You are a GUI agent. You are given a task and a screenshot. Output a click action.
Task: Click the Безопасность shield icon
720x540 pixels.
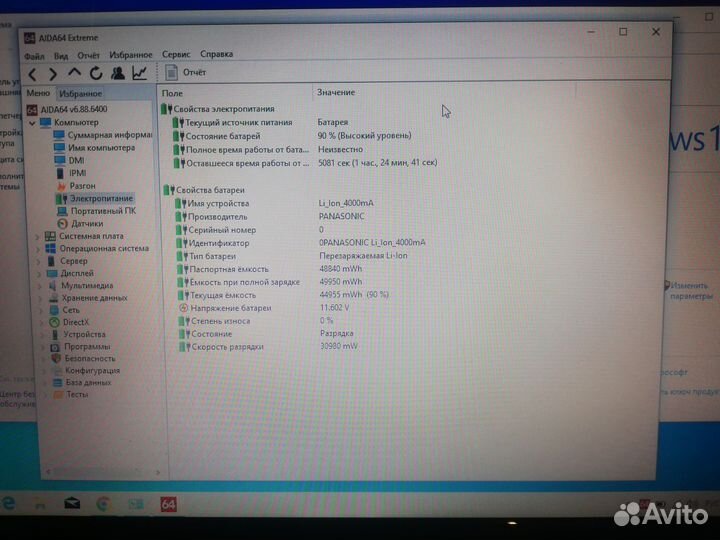[x=56, y=359]
